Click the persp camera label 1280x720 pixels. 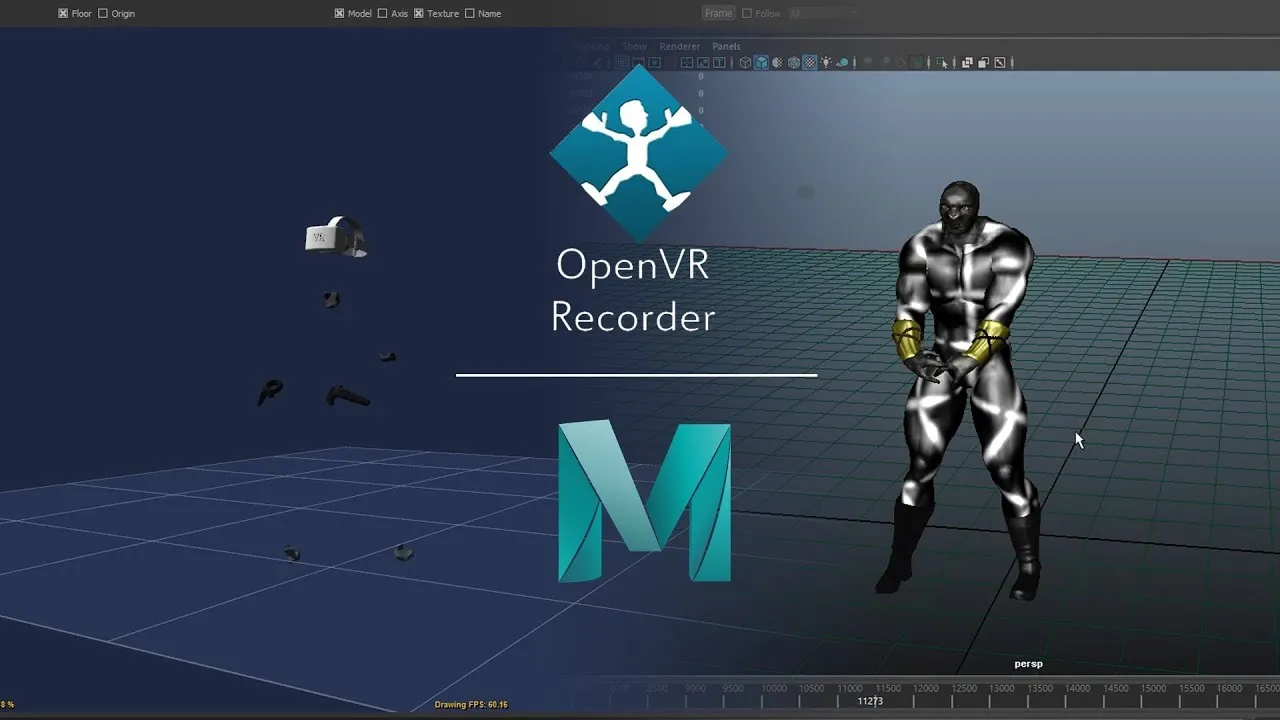pos(1028,664)
